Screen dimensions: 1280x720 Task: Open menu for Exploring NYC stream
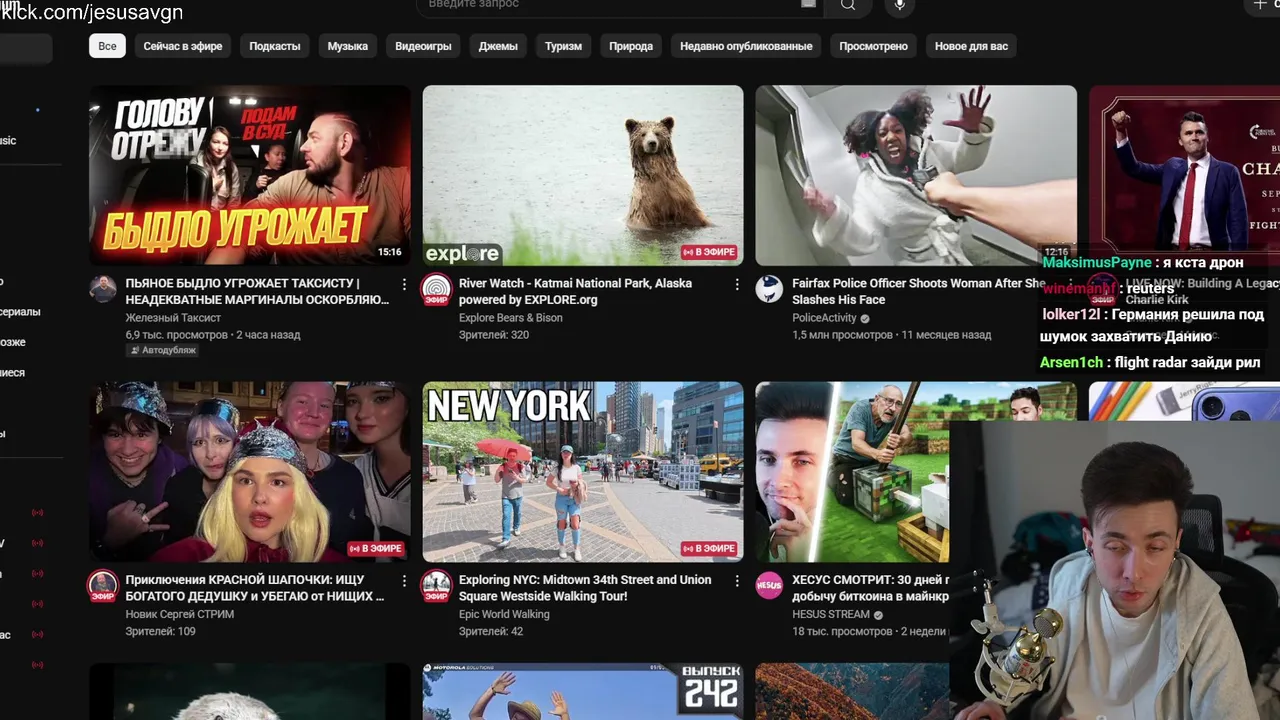(737, 581)
